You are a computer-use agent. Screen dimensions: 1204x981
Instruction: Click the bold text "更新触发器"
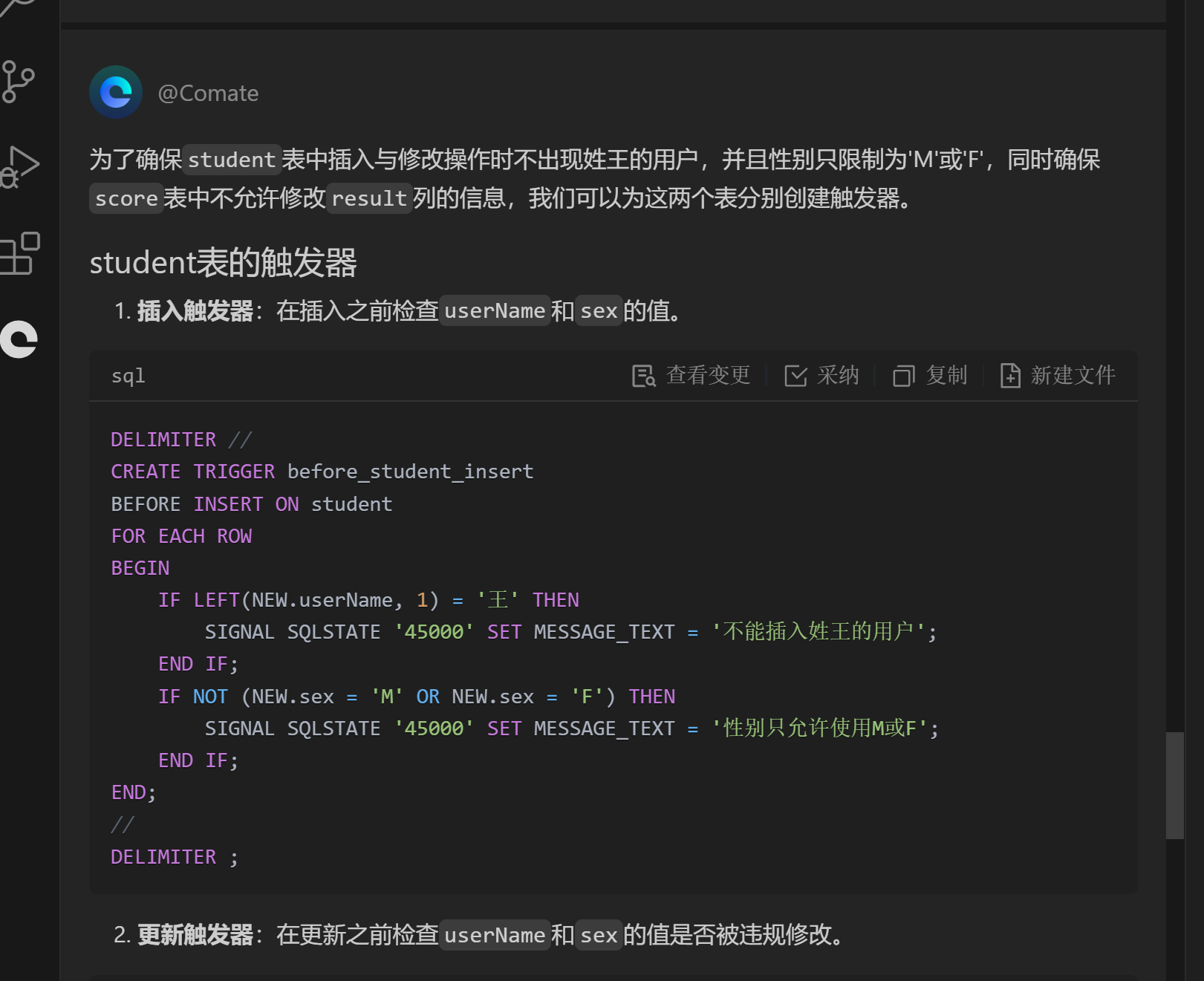pyautogui.click(x=195, y=935)
